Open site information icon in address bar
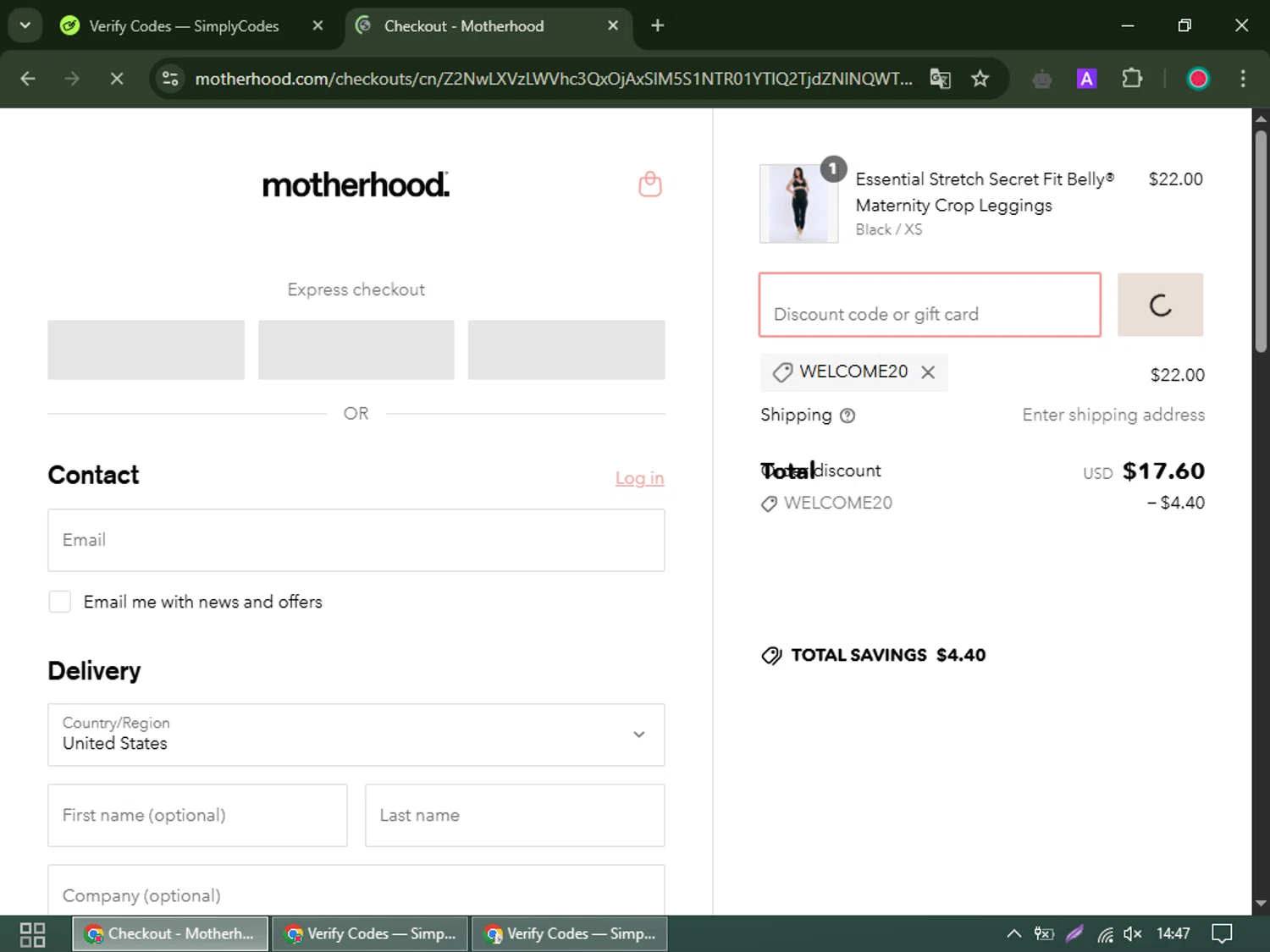Screen dimensions: 1270x952 tap(170, 79)
